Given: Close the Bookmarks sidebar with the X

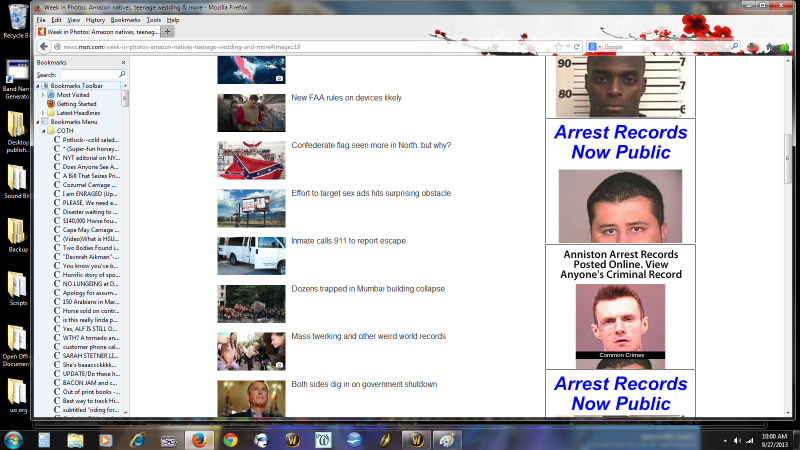Looking at the screenshot, I should tap(123, 62).
